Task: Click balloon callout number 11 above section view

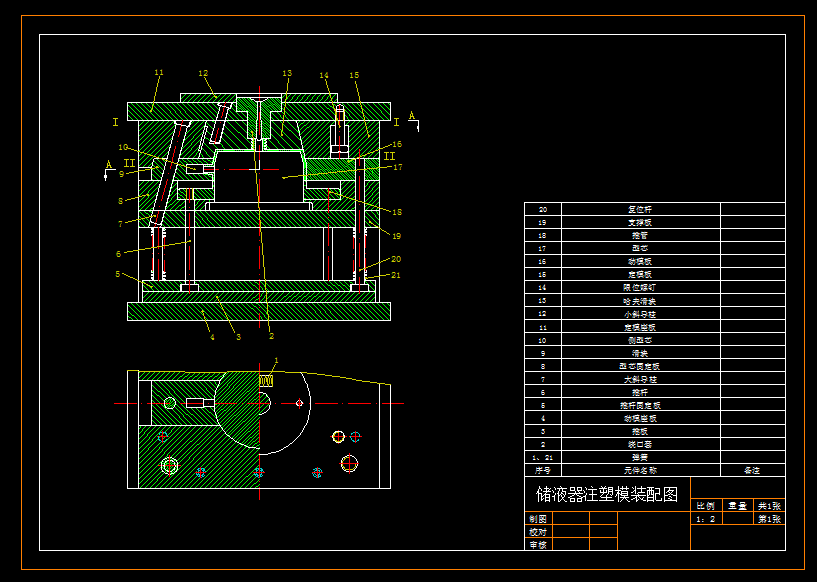Action: tap(157, 72)
